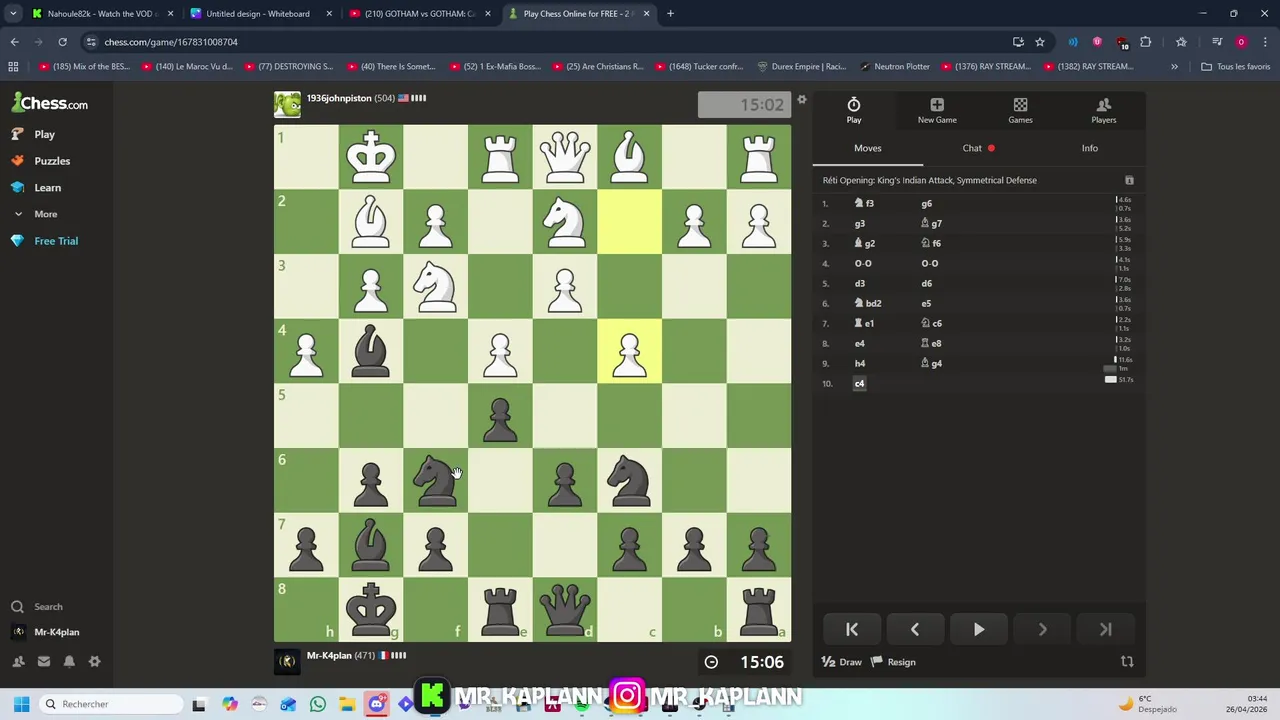Jump to the first move
The image size is (1280, 720).
click(852, 629)
